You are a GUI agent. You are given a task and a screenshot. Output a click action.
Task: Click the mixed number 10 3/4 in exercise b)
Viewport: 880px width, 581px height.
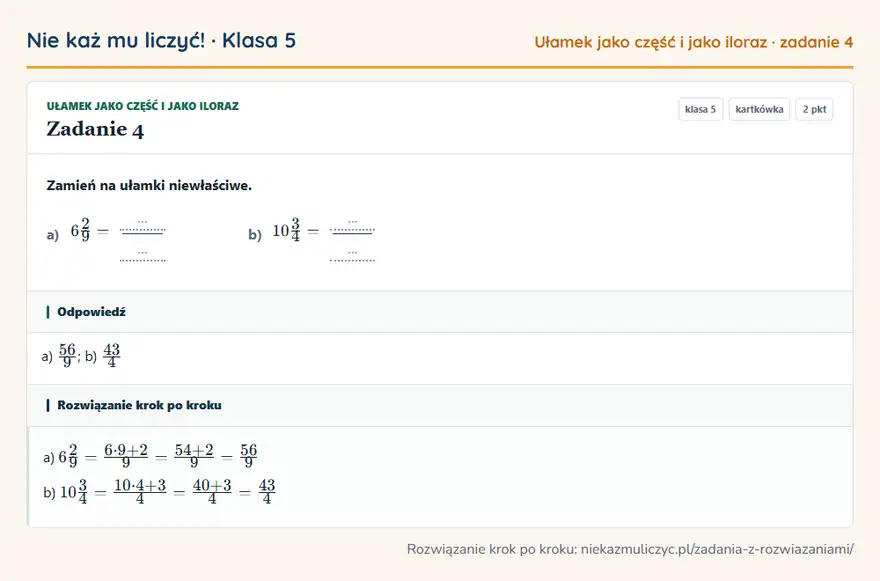[x=286, y=230]
